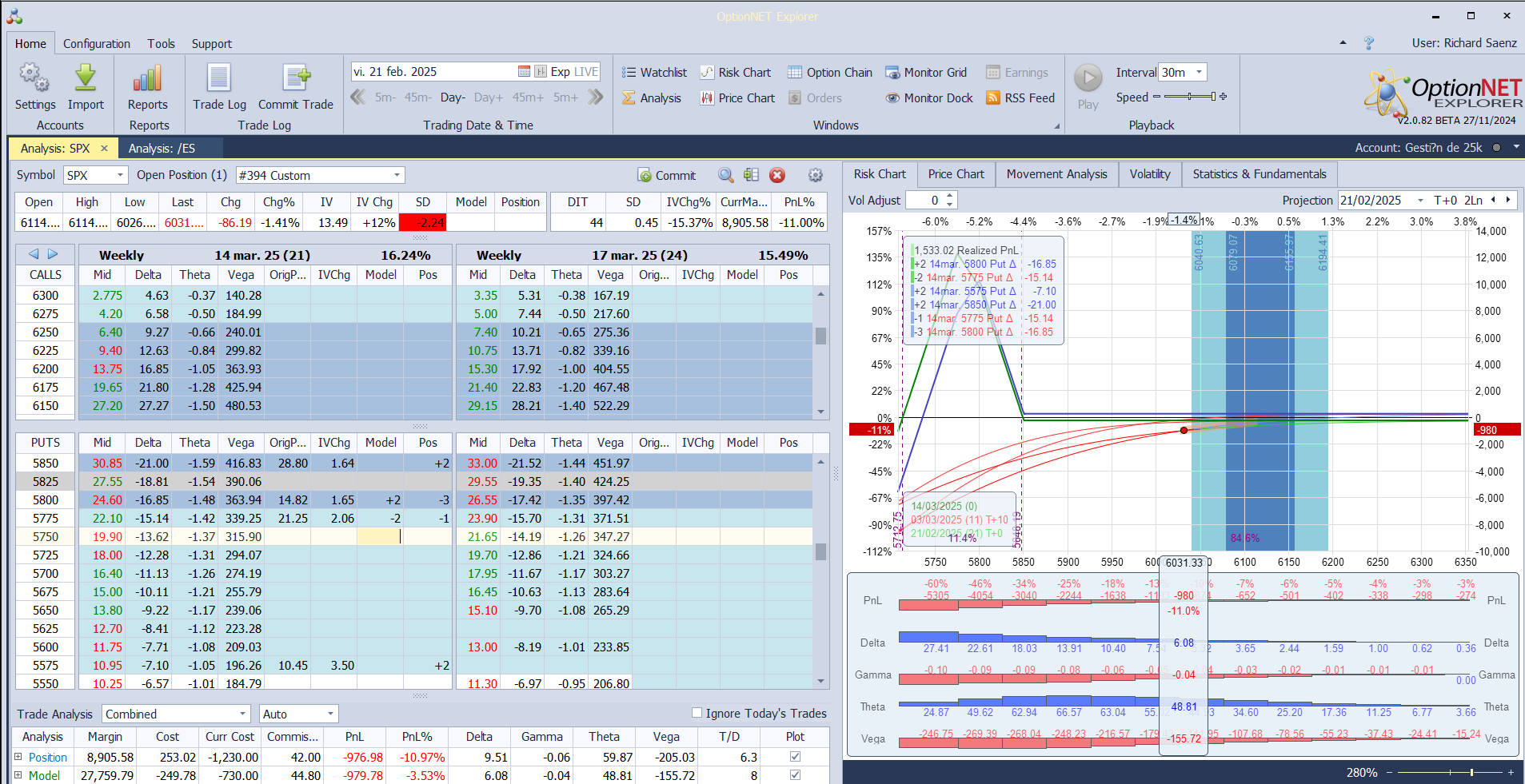Click the trading date input field
1525x784 pixels.
(433, 72)
